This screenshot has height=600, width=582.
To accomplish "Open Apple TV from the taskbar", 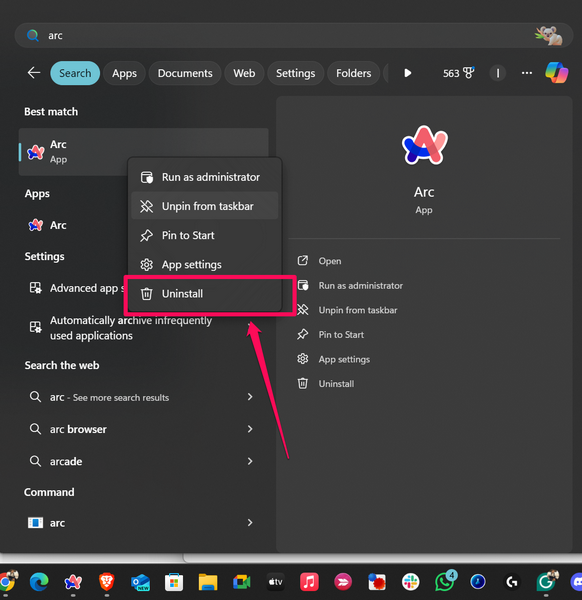I will [276, 582].
